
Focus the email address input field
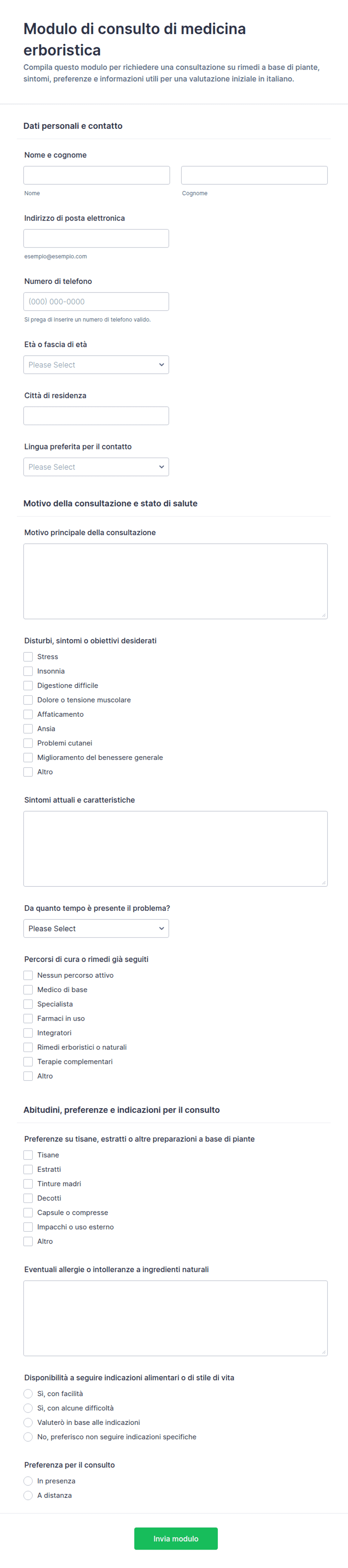click(x=96, y=239)
